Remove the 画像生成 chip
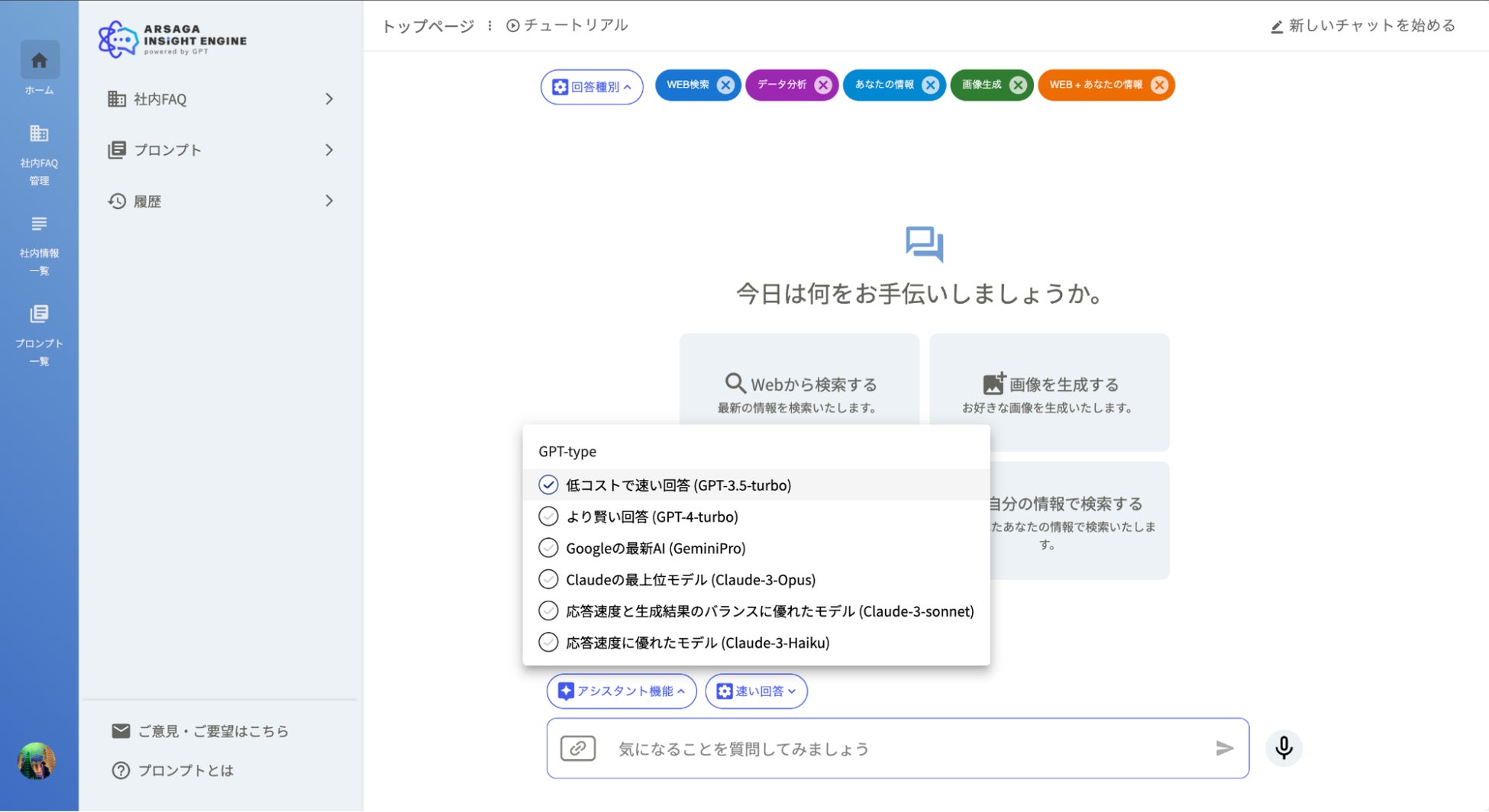The image size is (1489, 812). [1018, 85]
